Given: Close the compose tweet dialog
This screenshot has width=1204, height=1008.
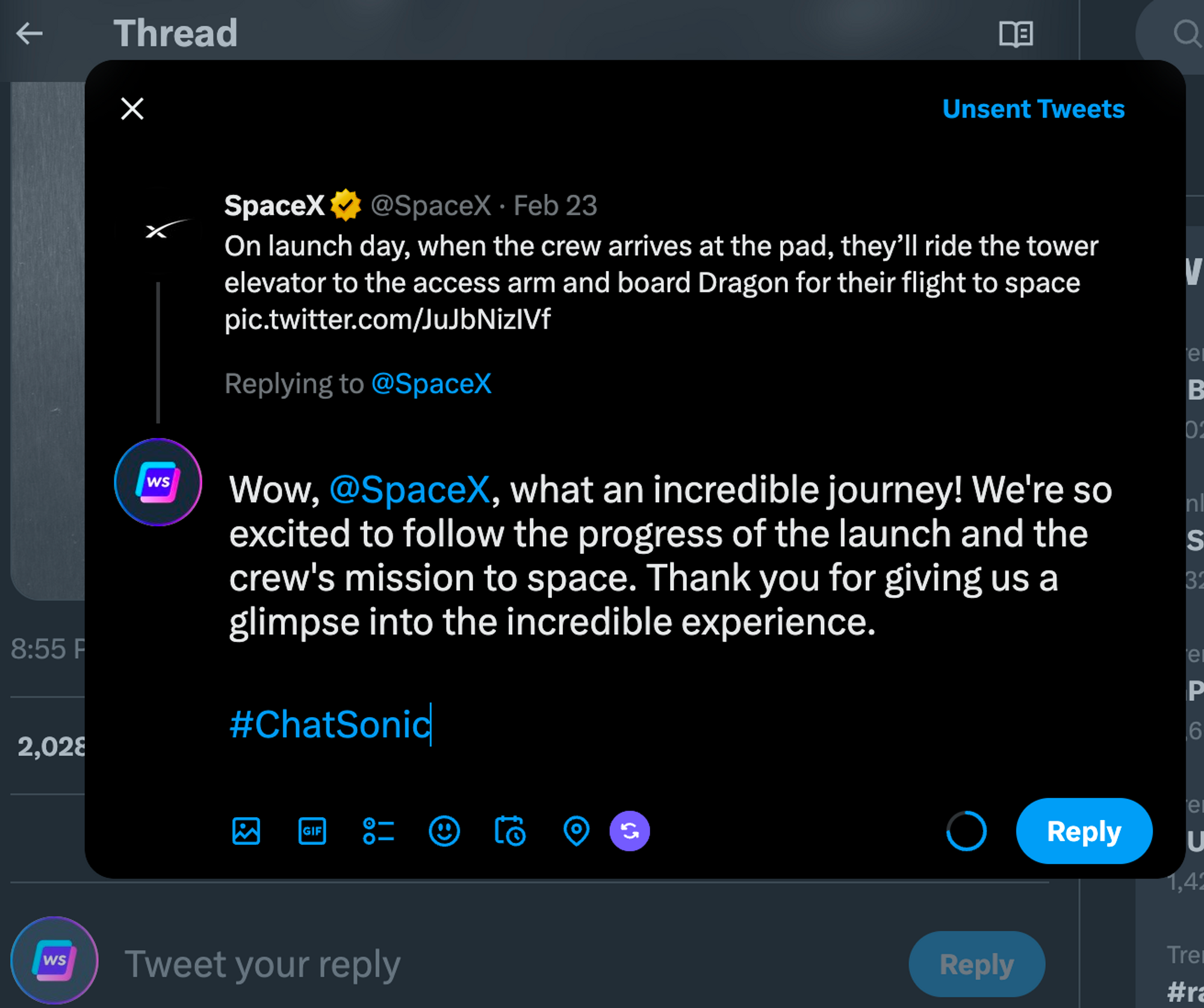Looking at the screenshot, I should coord(132,109).
